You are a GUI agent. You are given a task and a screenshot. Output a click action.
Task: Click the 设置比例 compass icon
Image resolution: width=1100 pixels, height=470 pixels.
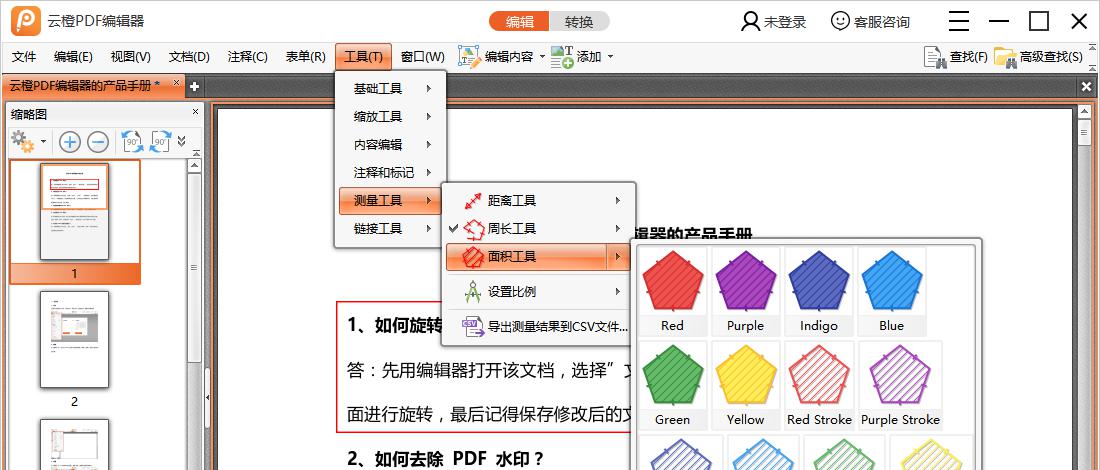pos(474,291)
